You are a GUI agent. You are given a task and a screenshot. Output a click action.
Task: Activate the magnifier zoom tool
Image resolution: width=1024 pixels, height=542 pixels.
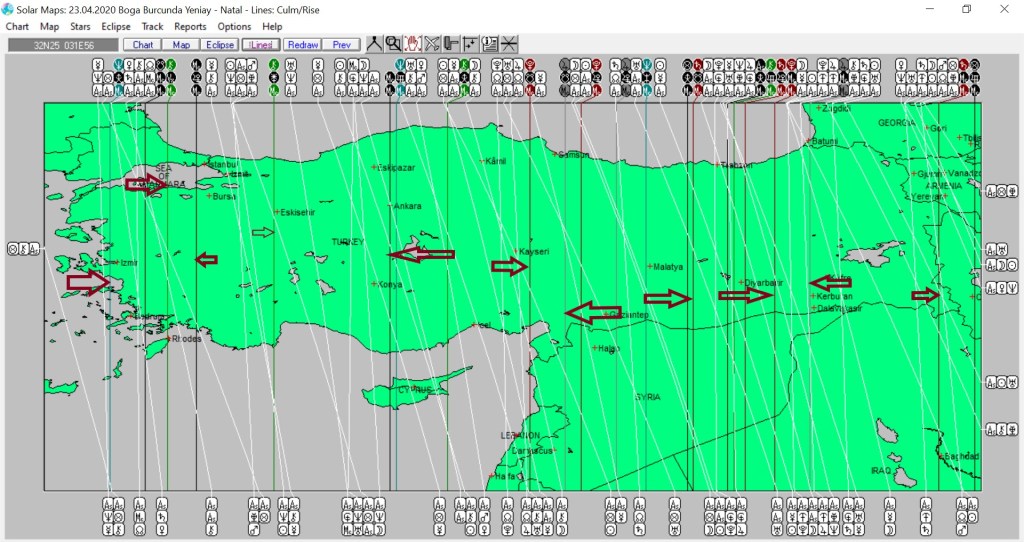tap(393, 44)
